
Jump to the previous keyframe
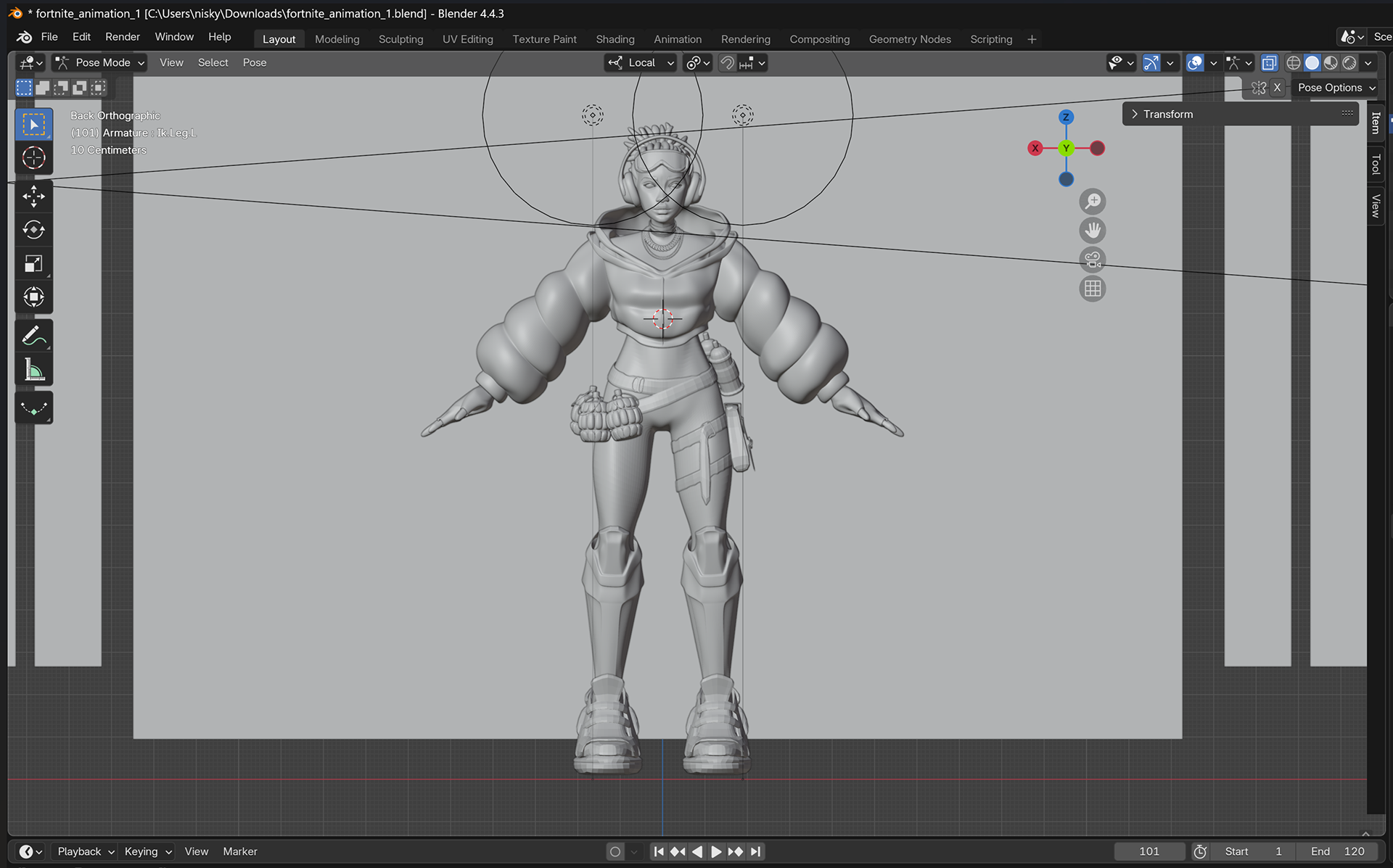pyautogui.click(x=678, y=851)
